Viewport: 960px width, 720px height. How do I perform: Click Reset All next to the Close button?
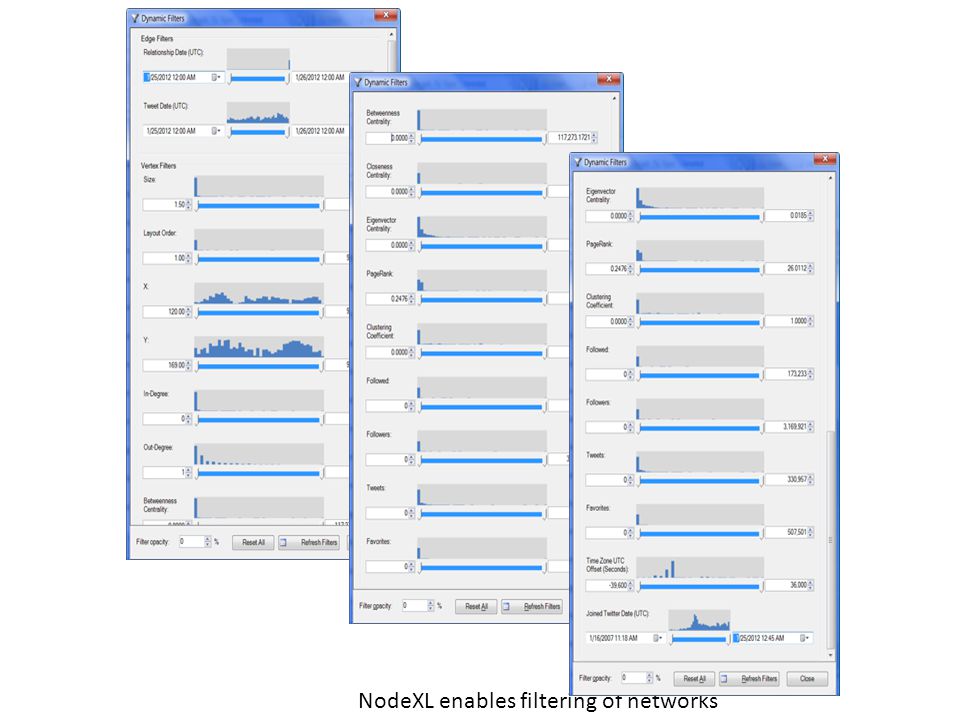[694, 678]
